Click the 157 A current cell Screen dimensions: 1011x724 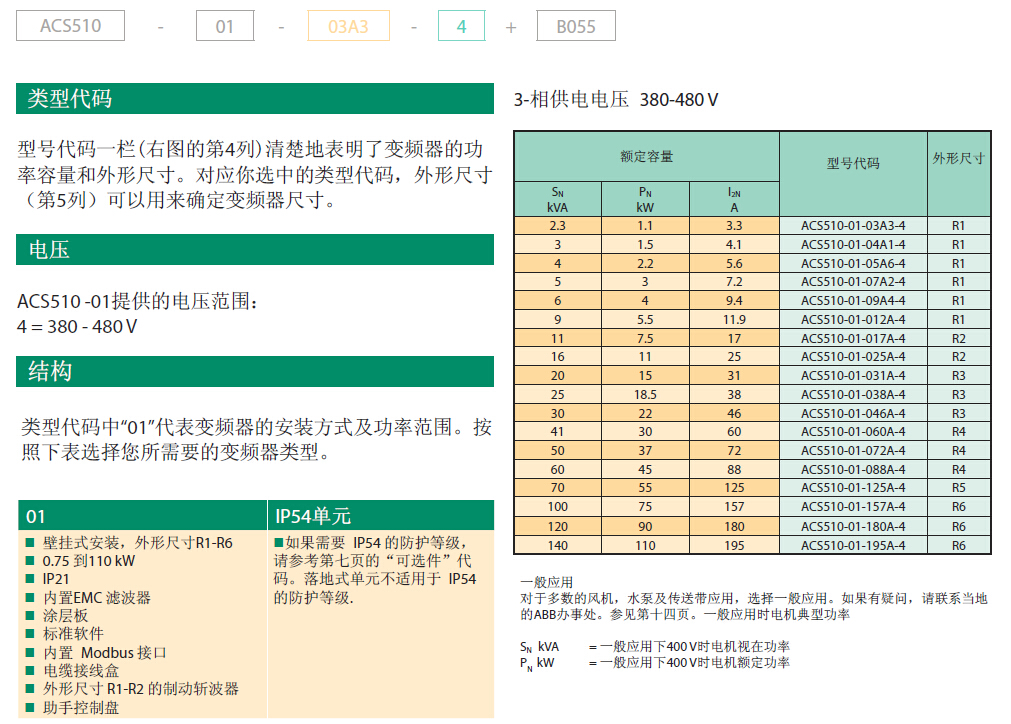tap(734, 507)
